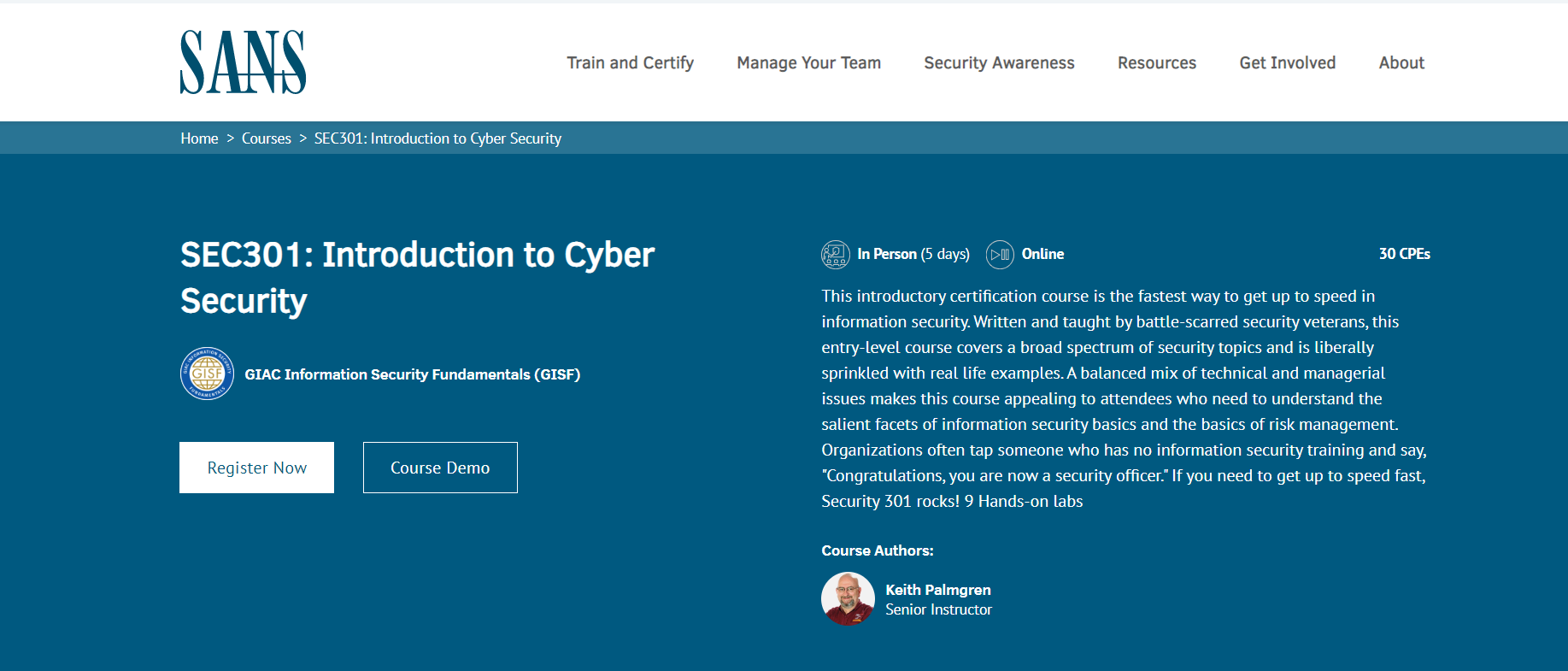Image resolution: width=1568 pixels, height=671 pixels.
Task: Open the Manage Your Team menu
Action: click(x=808, y=62)
